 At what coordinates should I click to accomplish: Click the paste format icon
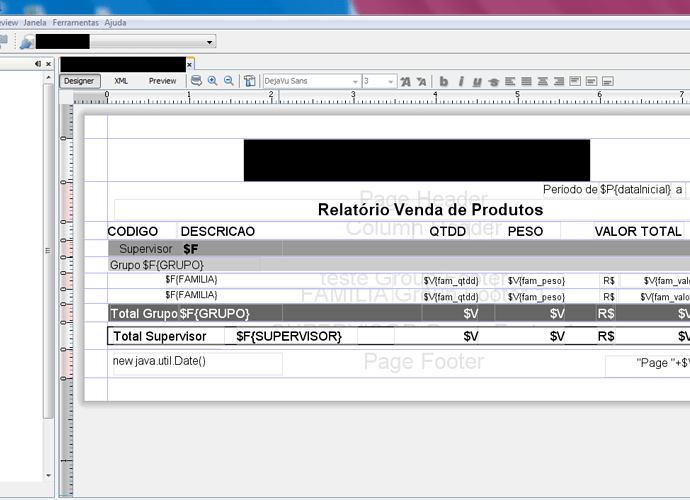(x=250, y=81)
